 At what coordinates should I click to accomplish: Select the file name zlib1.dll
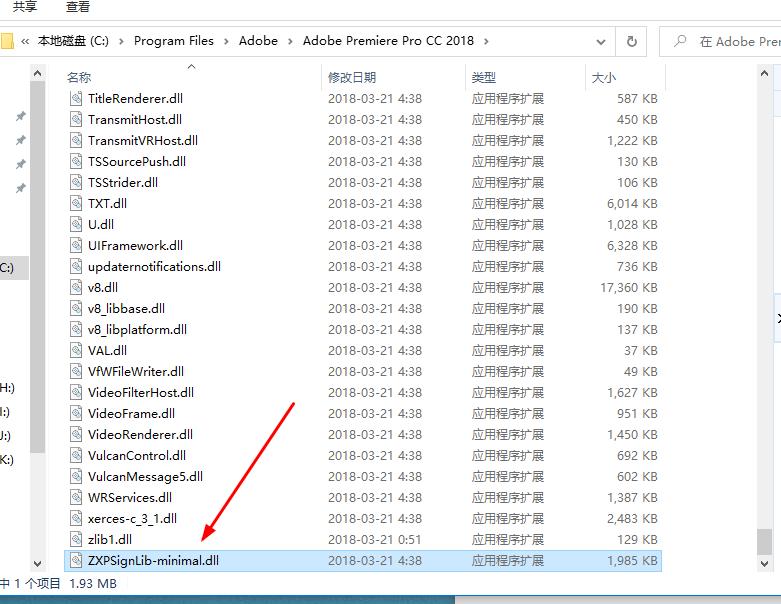110,539
